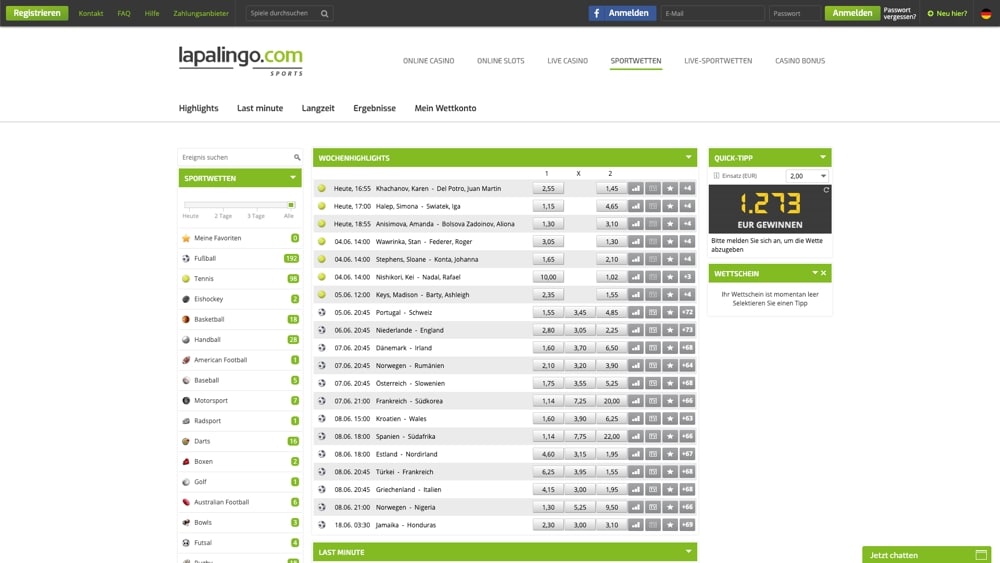Click the green Anmelden login button
The image size is (1000, 563).
click(x=852, y=13)
